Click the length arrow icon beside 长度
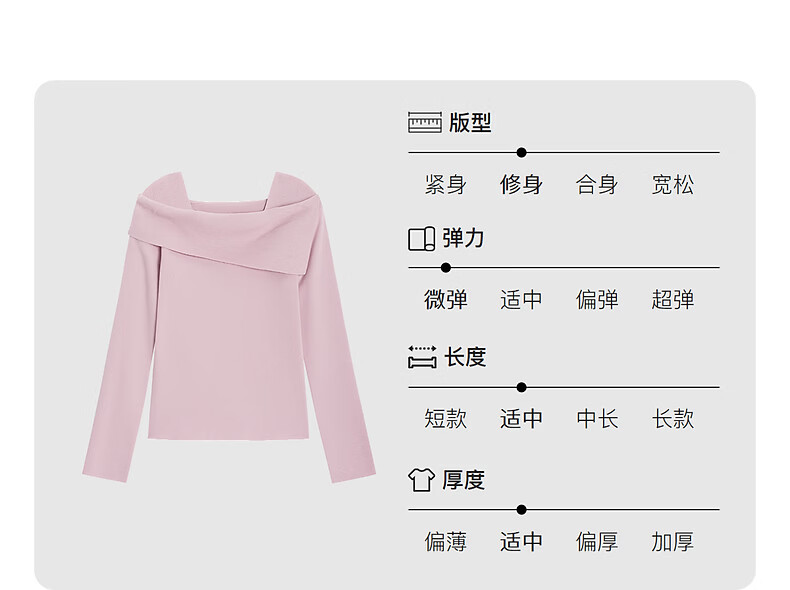 pos(422,357)
